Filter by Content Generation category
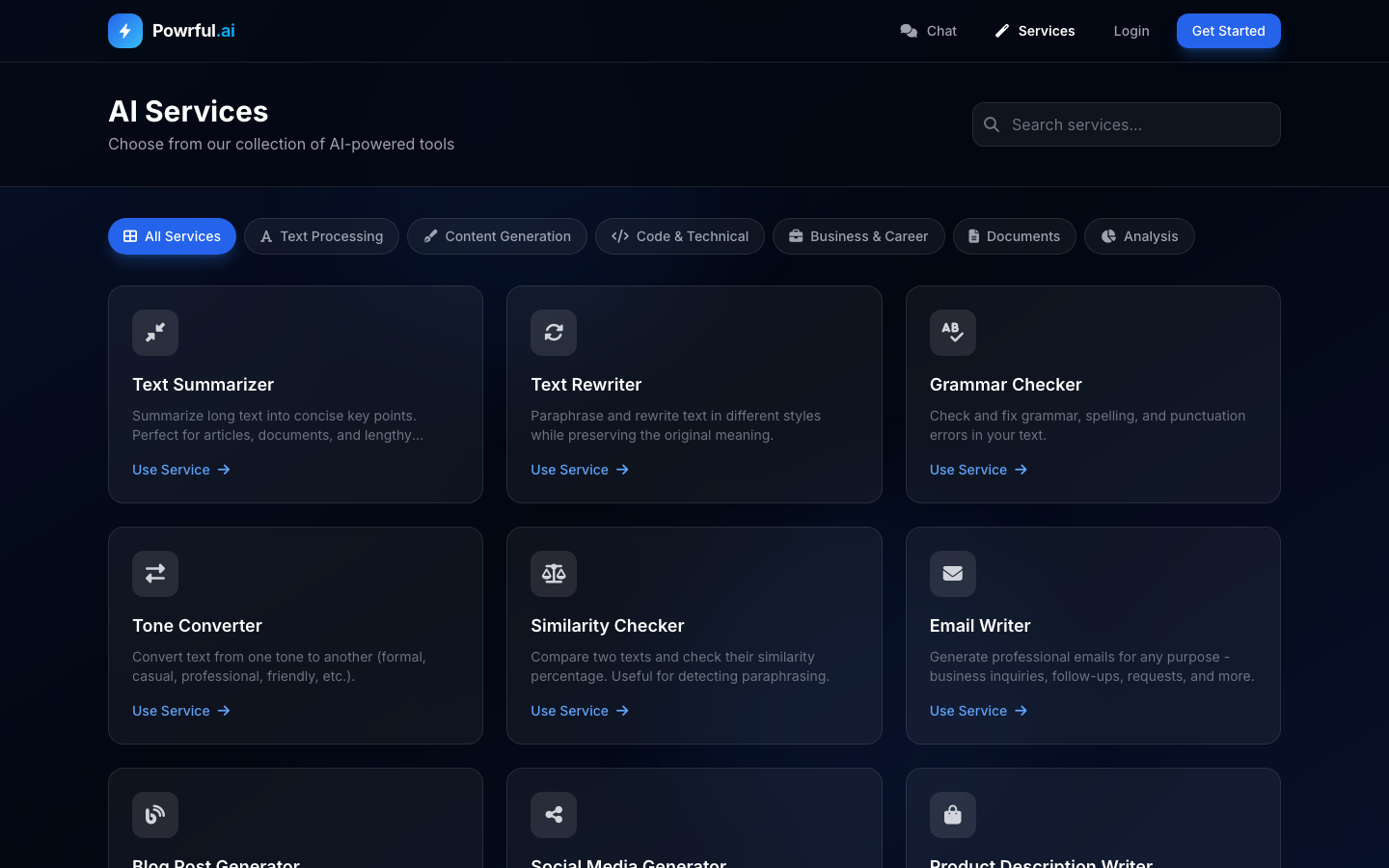Image resolution: width=1389 pixels, height=868 pixels. click(497, 236)
